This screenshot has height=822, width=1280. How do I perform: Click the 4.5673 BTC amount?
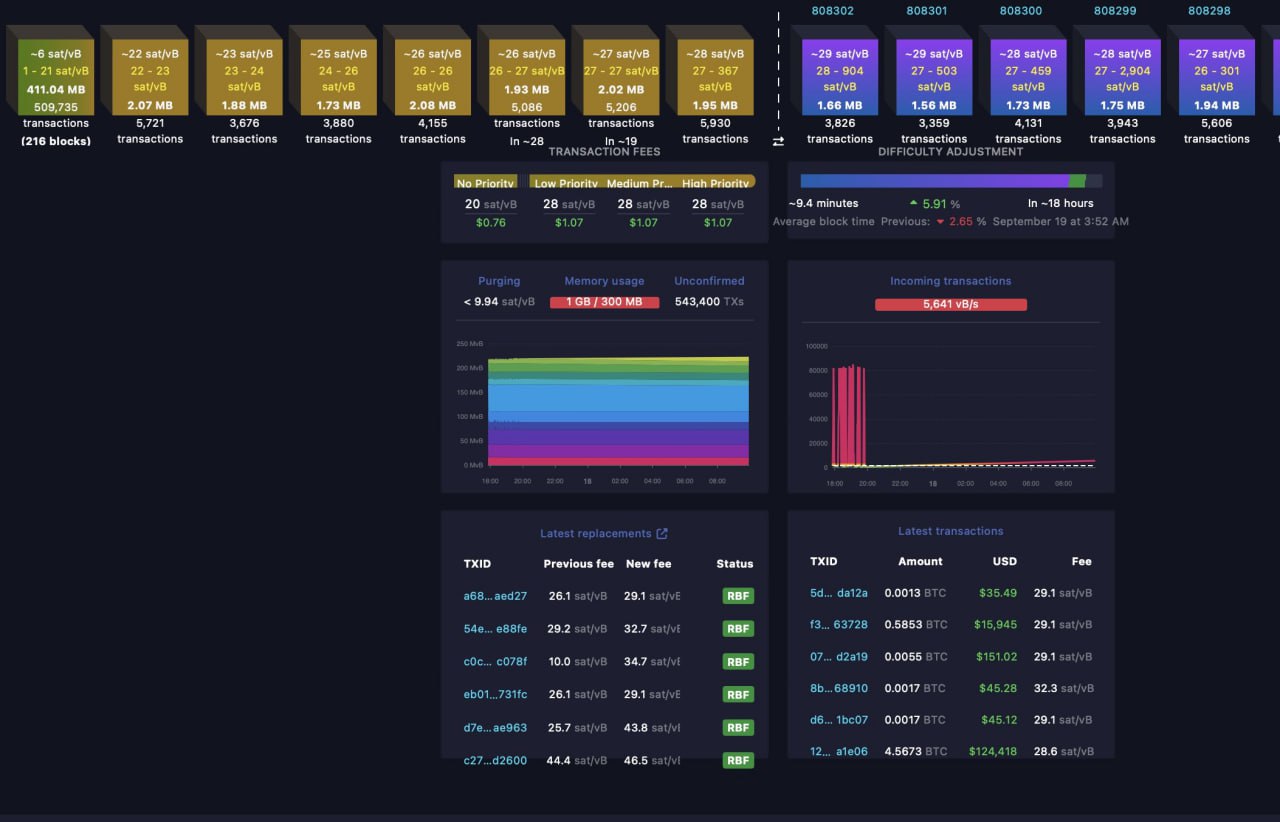(916, 751)
